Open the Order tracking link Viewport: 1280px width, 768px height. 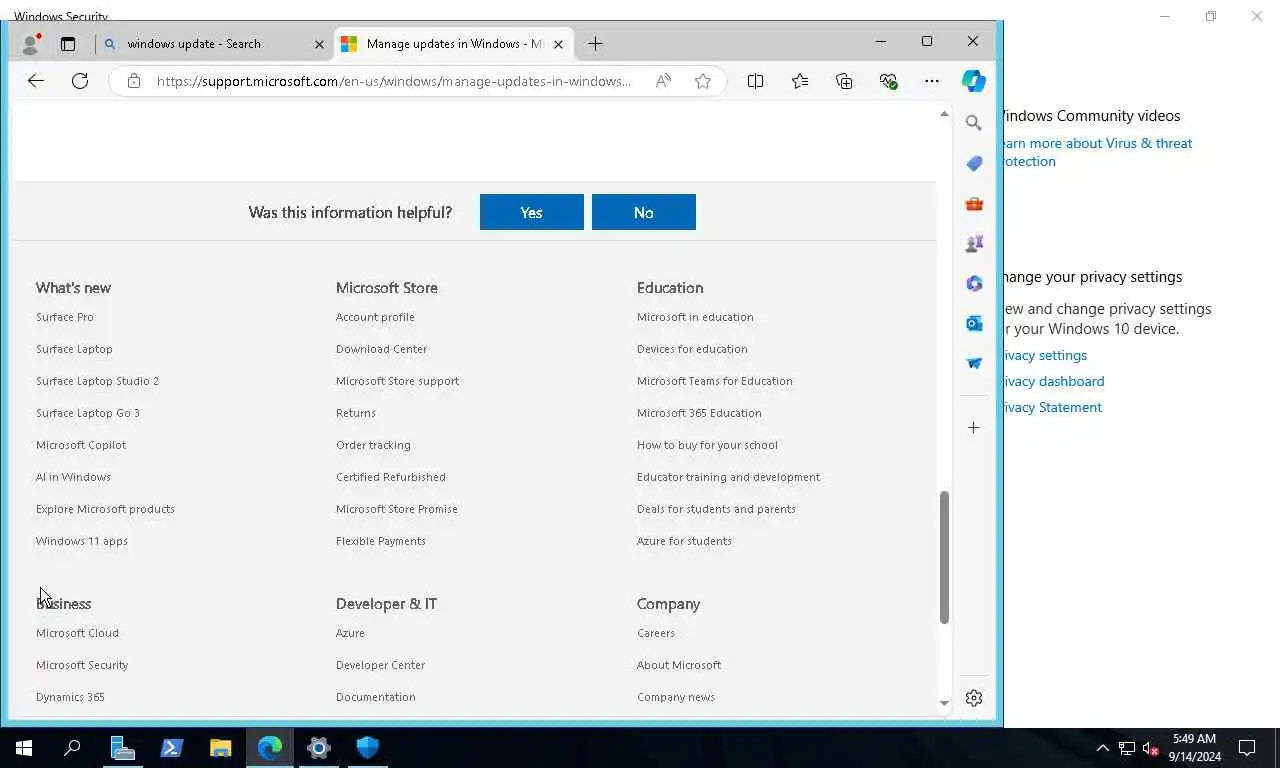click(x=373, y=445)
